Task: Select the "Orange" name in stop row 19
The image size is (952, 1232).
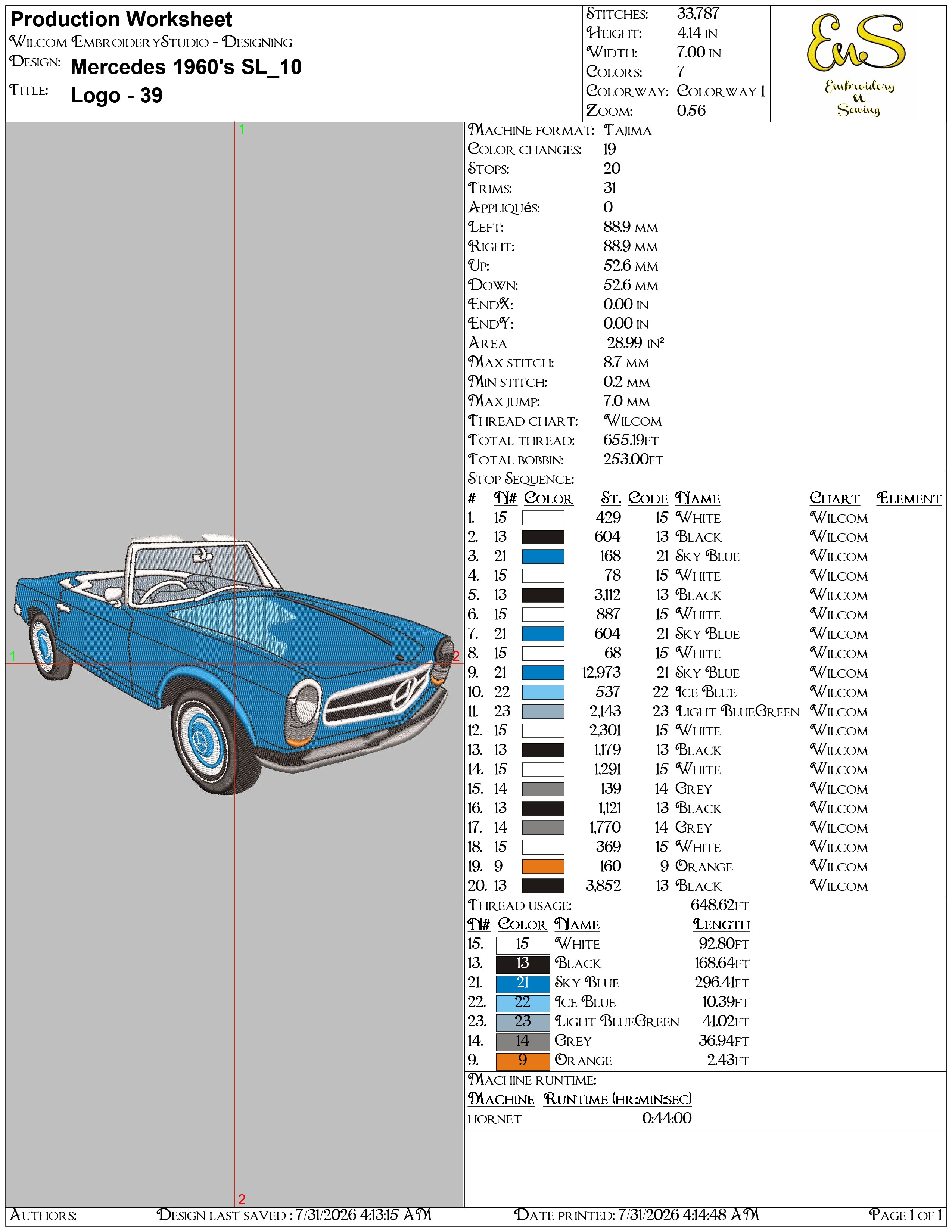Action: pos(704,867)
